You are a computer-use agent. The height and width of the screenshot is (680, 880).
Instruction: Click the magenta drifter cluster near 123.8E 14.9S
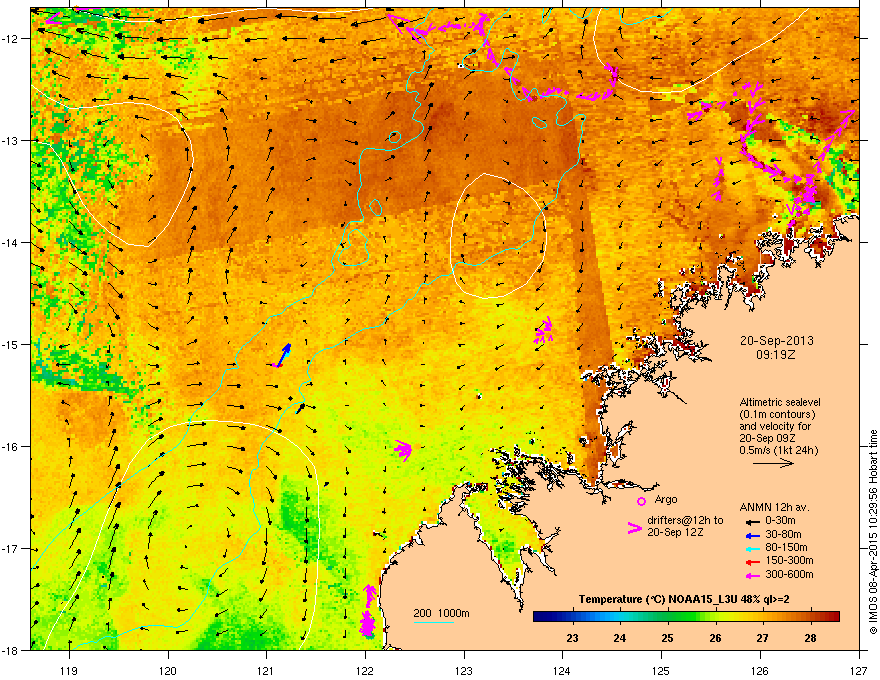tap(543, 330)
